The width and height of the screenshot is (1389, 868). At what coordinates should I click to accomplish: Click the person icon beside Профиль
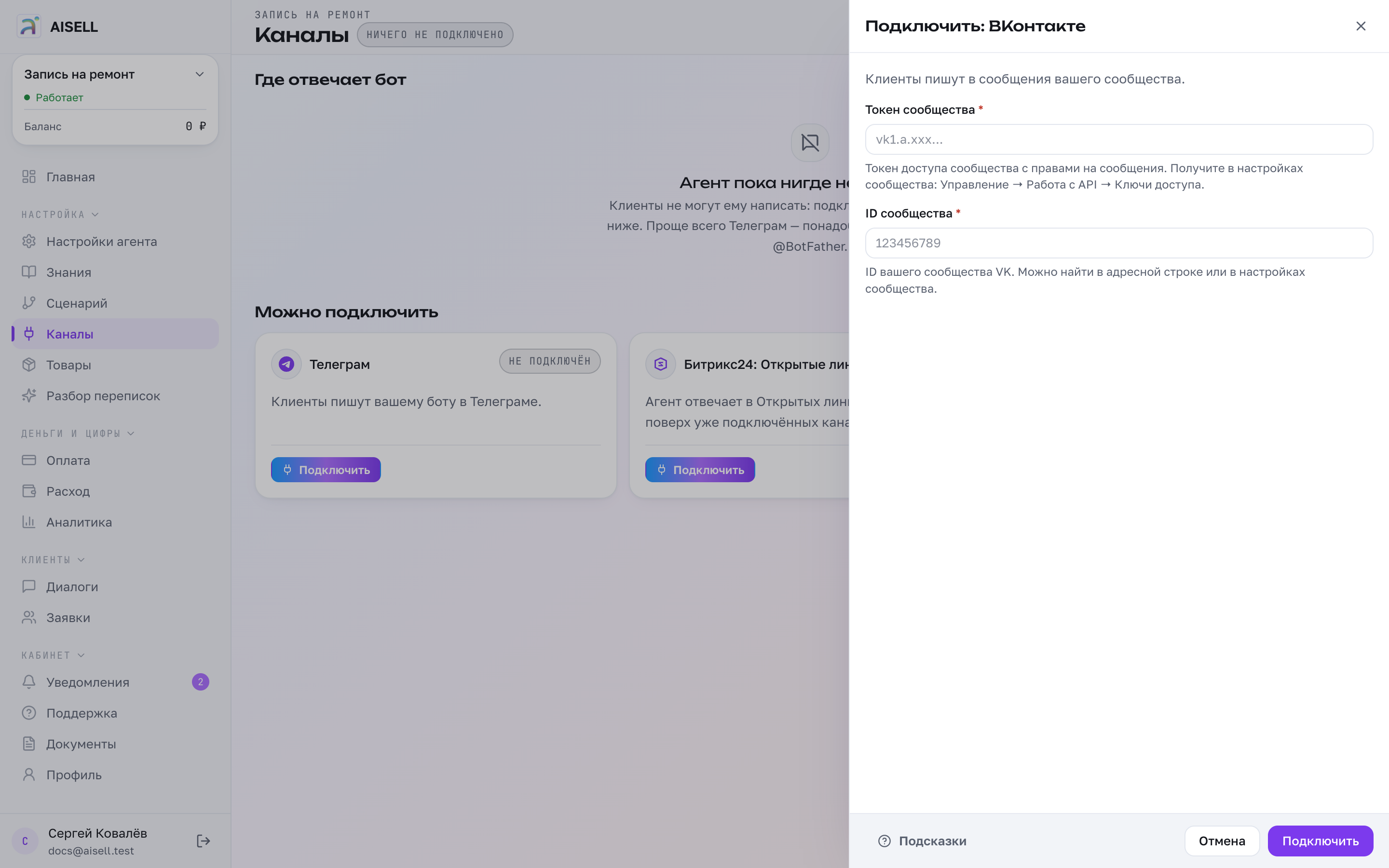point(29,775)
